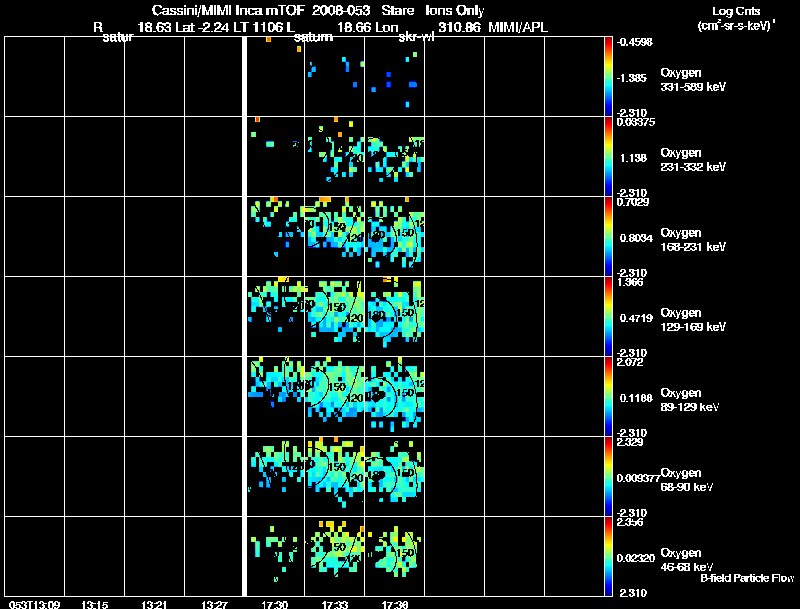
Task: Click the 17:33 image in the 168-231 keV row
Action: click(x=335, y=236)
